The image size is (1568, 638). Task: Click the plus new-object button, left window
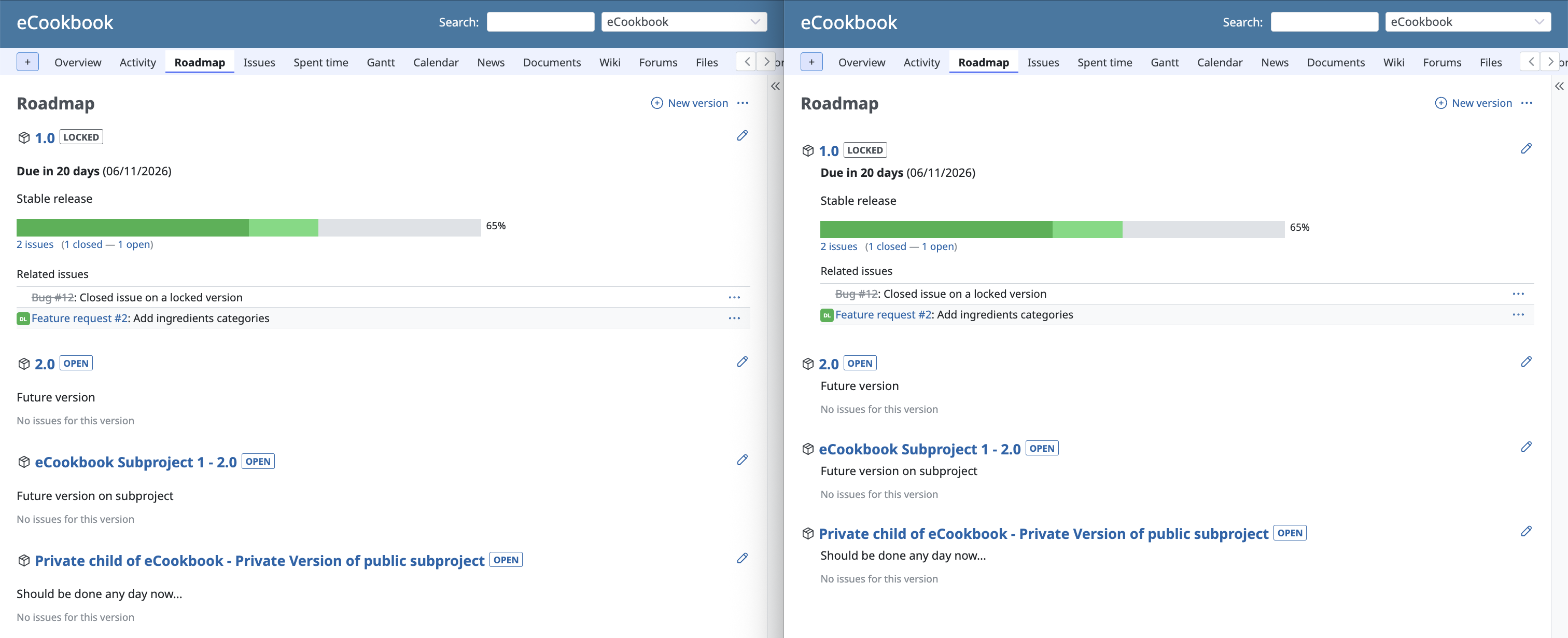point(27,62)
